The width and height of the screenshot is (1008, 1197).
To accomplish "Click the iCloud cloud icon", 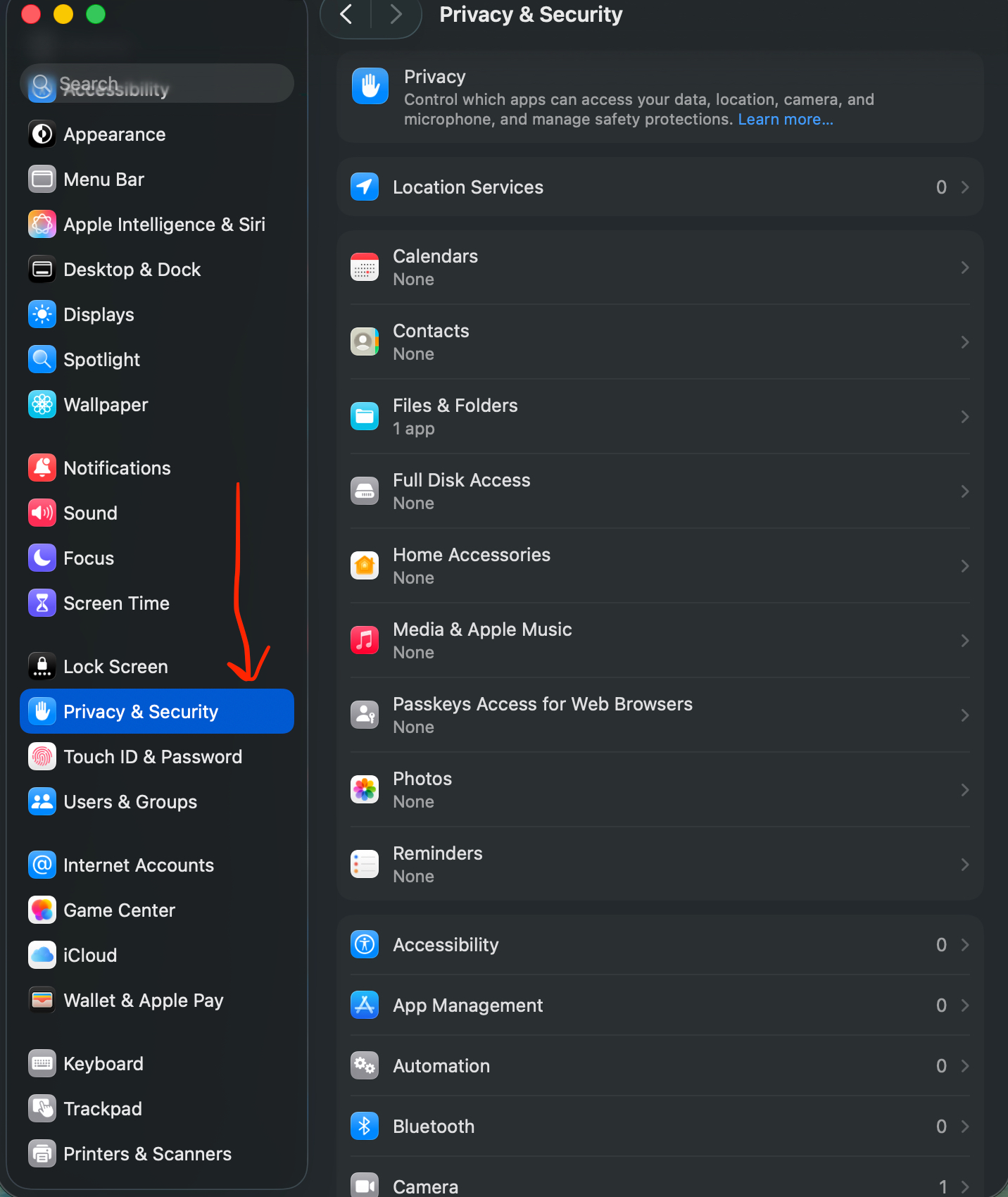I will [x=42, y=955].
